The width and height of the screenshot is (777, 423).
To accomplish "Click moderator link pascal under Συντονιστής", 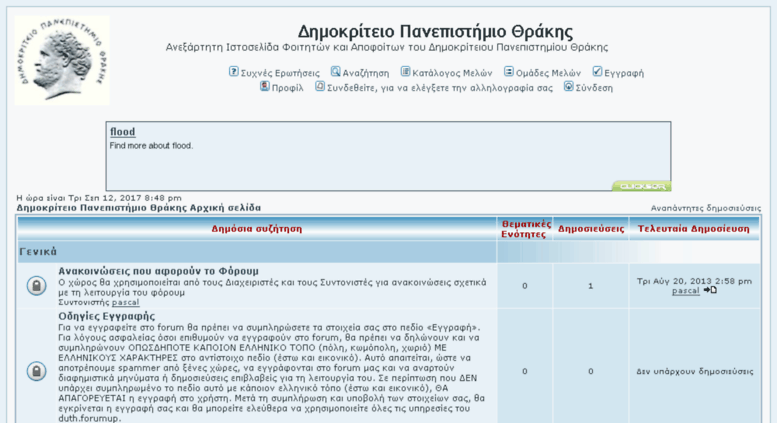I will click(x=125, y=302).
